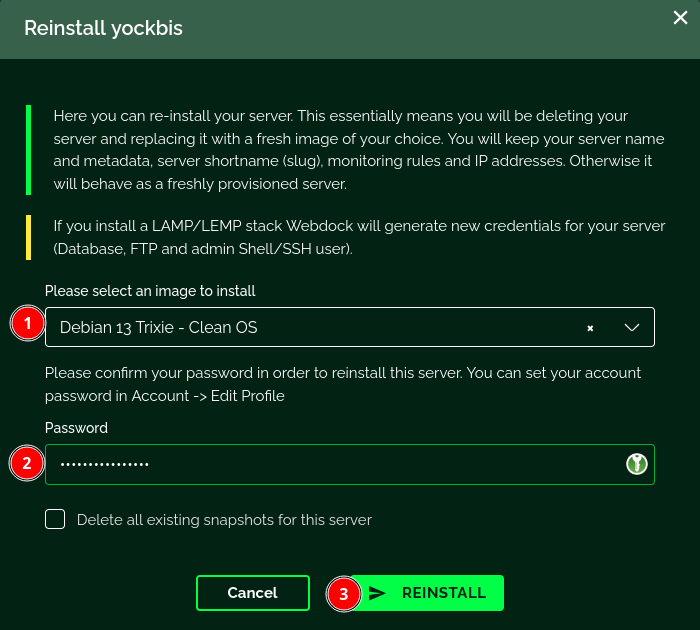
Task: Click the 'Please select an image to install' label
Action: 150,291
